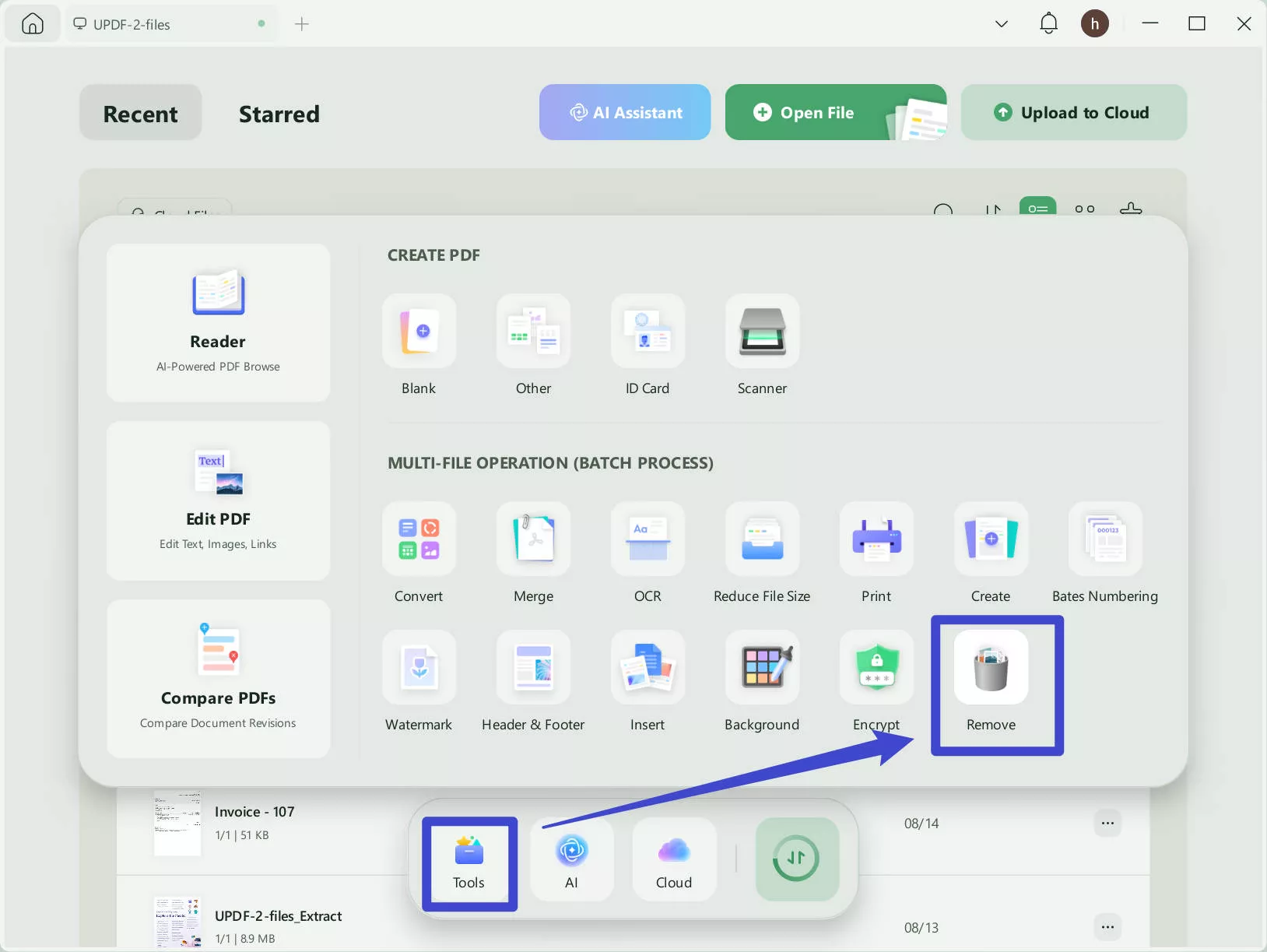Open the batch Encrypt tool
1267x952 pixels.
point(876,667)
